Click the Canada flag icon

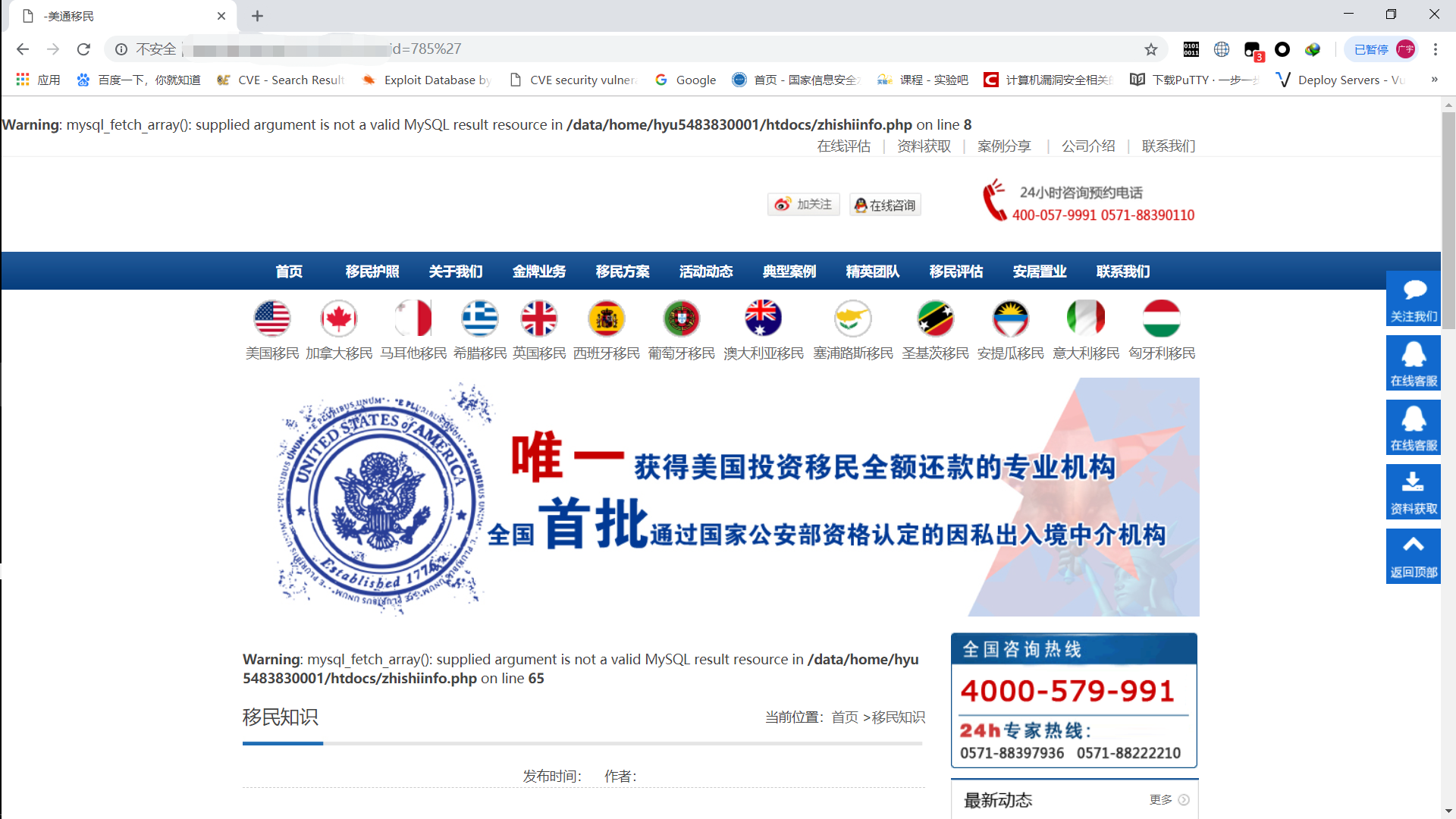tap(339, 318)
